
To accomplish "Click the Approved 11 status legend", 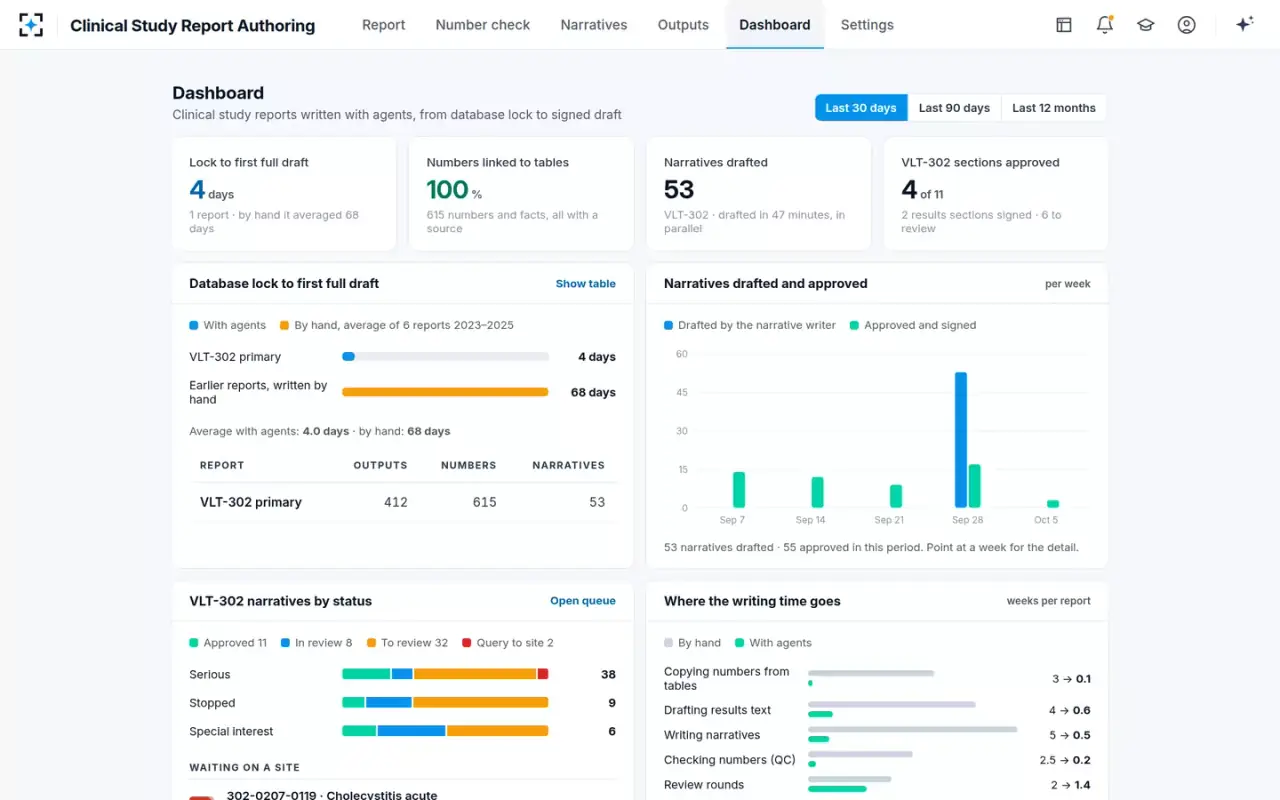I will 228,643.
